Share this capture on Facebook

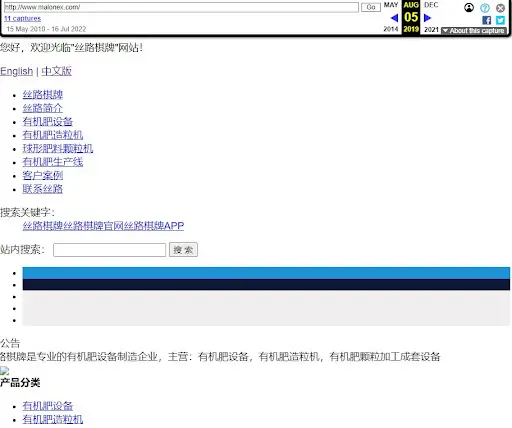pos(487,20)
